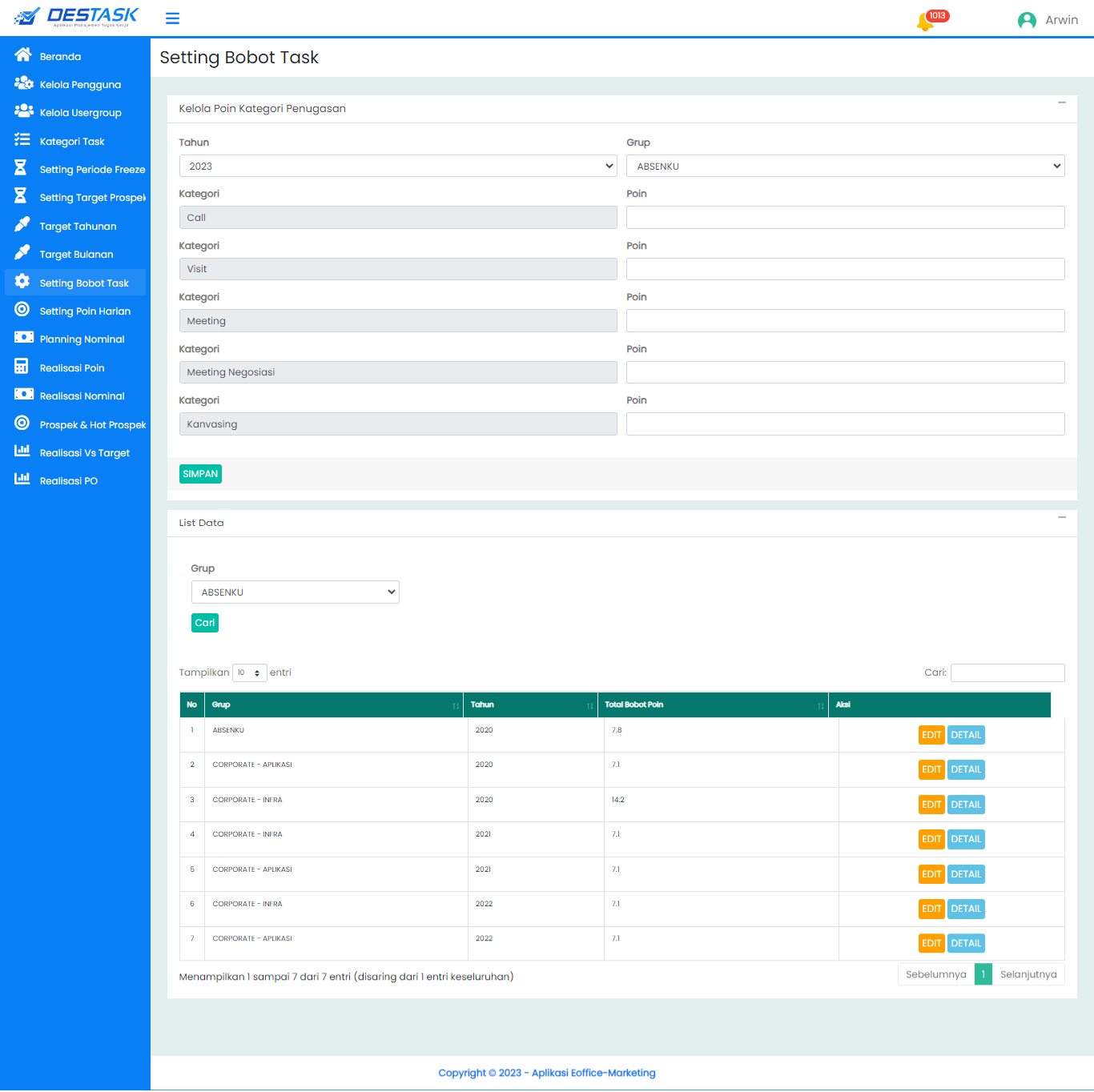Viewport: 1094px width, 1092px height.
Task: Click the Kategori Task list icon
Action: [22, 140]
